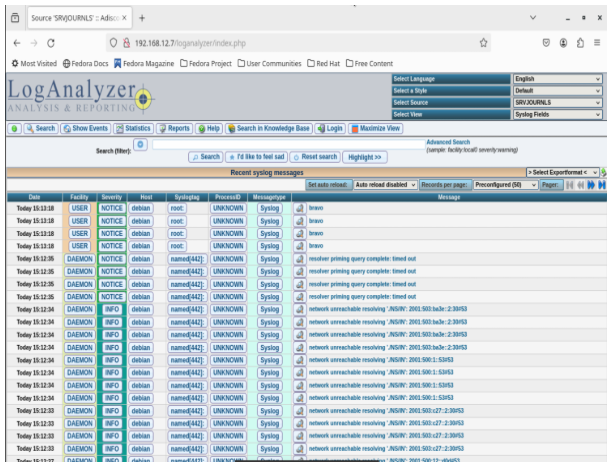Screen dimensions: 613x464
Task: Click Highlight >> button
Action: tap(365, 157)
